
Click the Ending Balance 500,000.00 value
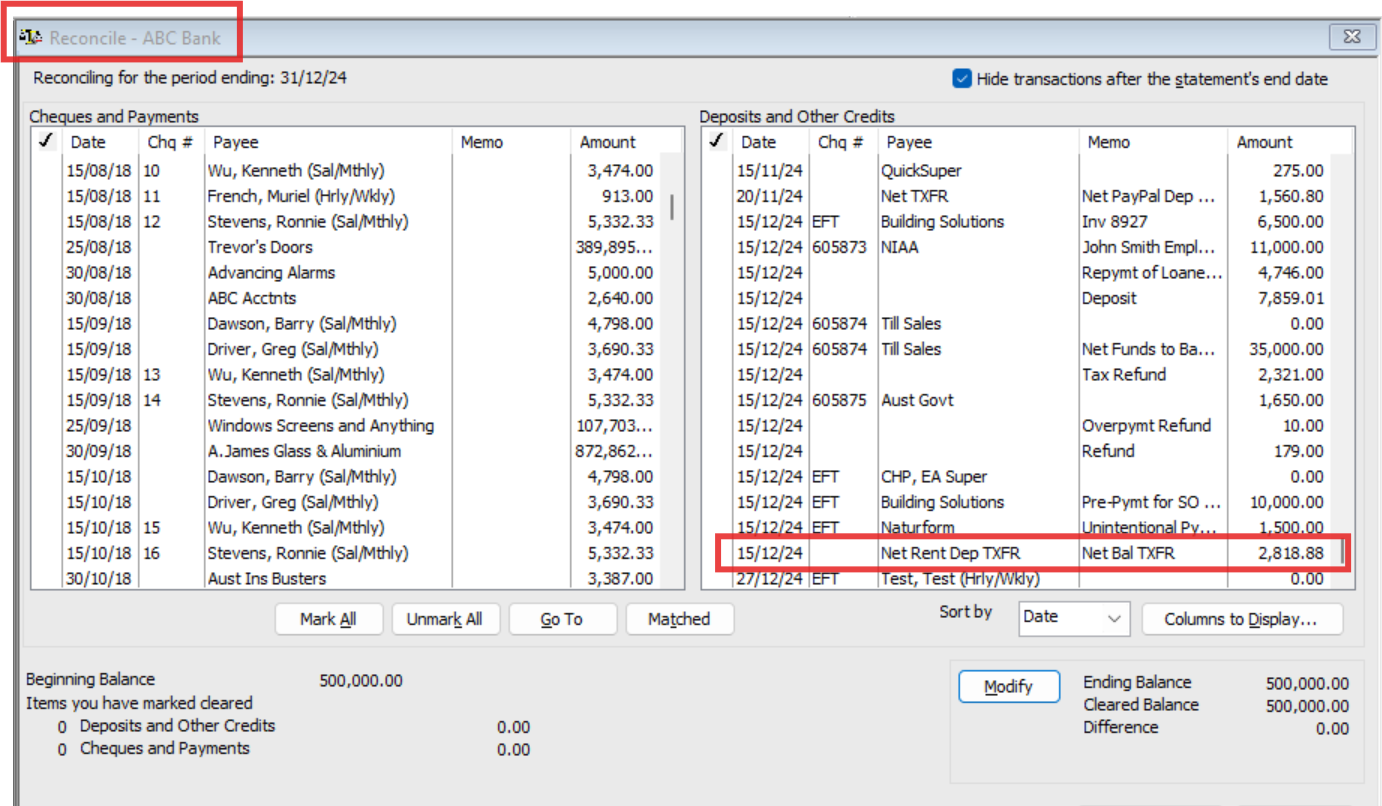pos(1307,684)
